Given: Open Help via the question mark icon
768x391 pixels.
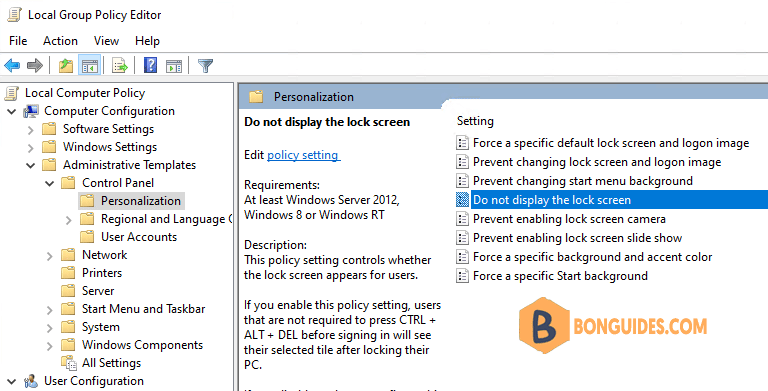Looking at the screenshot, I should pos(150,65).
